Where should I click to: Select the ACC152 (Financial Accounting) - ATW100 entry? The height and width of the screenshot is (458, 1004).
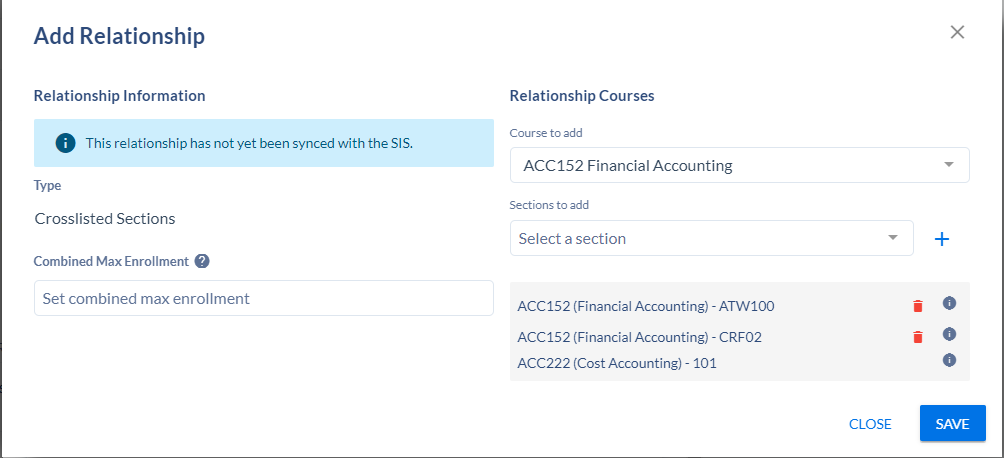[x=646, y=306]
